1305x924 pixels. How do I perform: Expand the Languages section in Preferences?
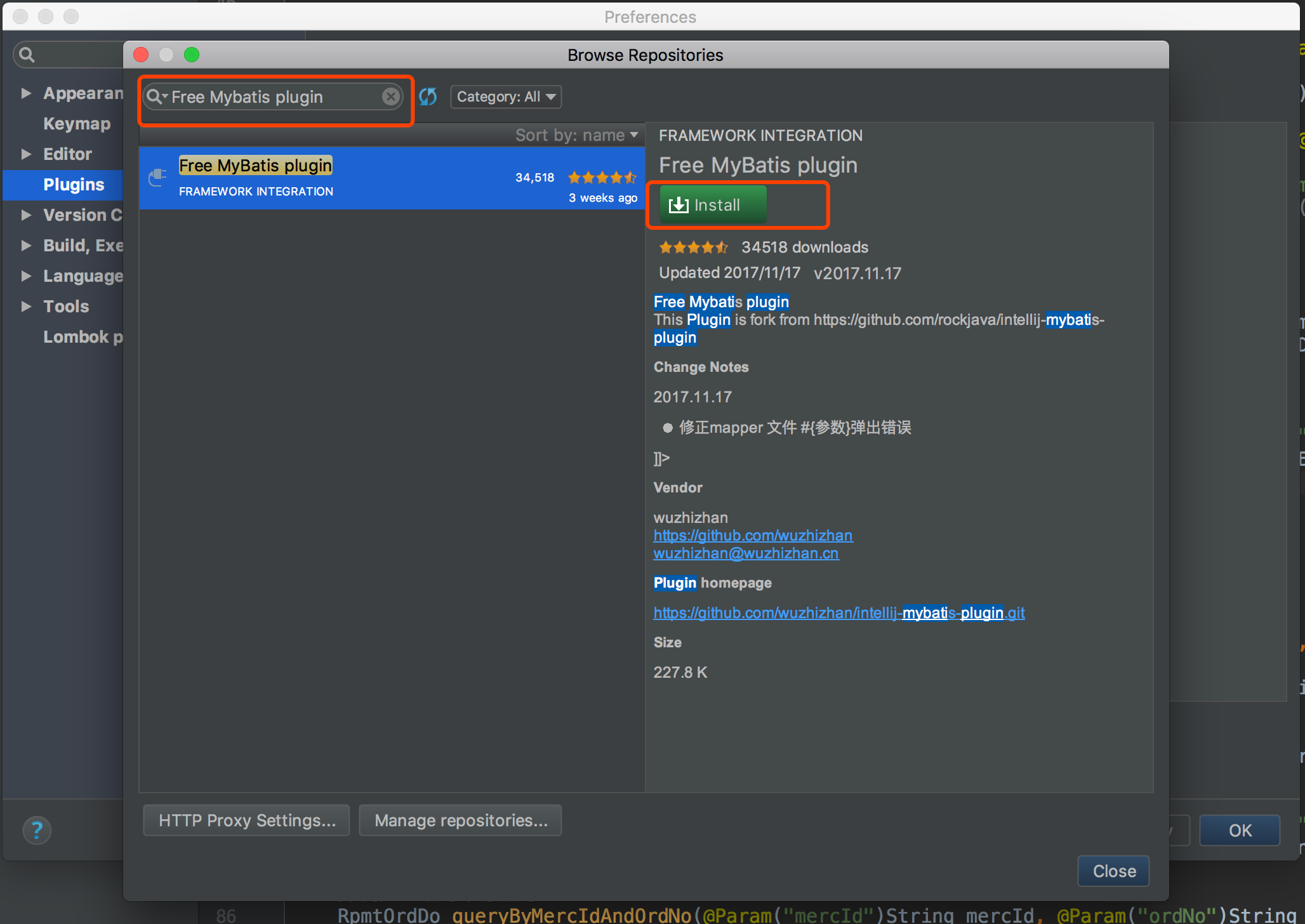point(26,276)
